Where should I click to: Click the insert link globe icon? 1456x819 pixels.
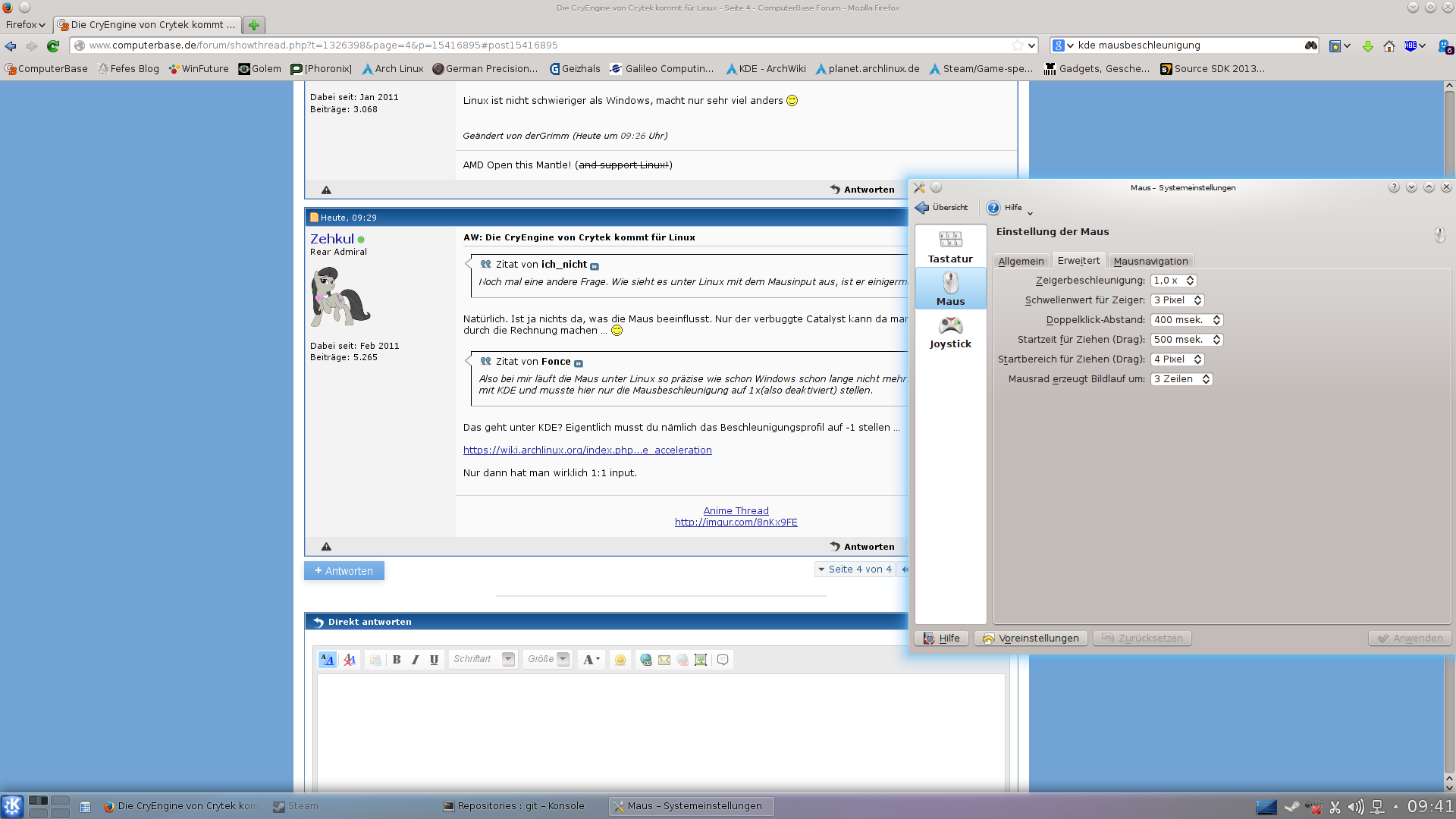[645, 660]
